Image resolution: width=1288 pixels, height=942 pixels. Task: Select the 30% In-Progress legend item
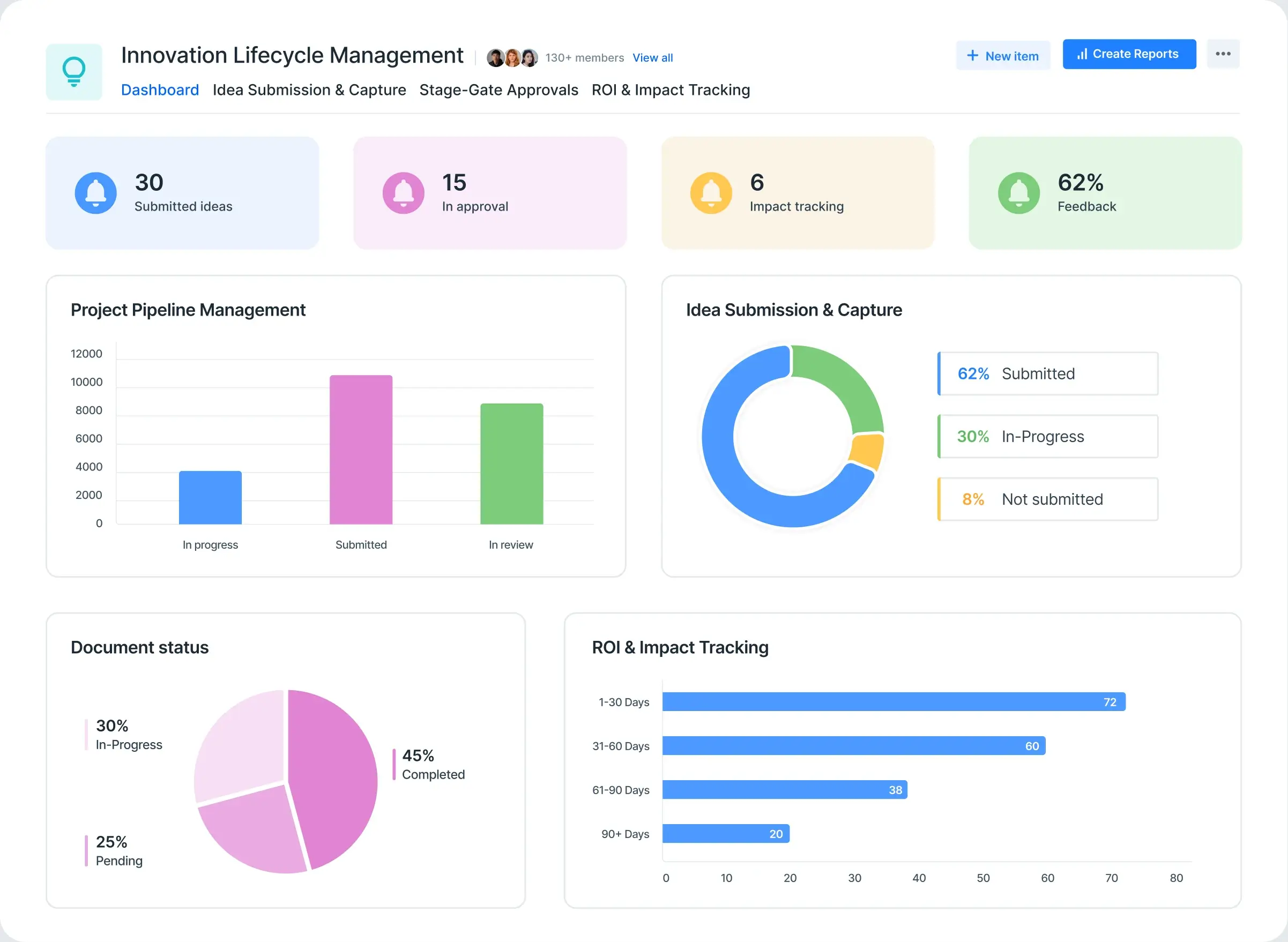point(1047,436)
